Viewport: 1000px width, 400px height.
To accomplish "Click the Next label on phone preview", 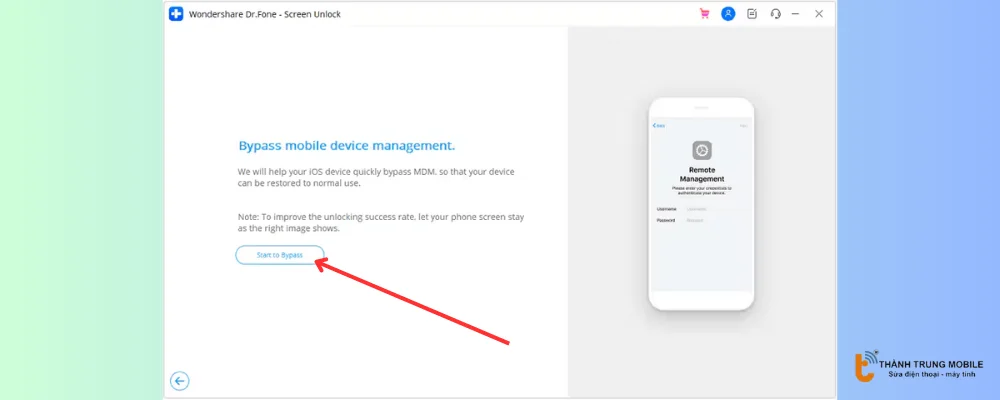I will point(744,125).
